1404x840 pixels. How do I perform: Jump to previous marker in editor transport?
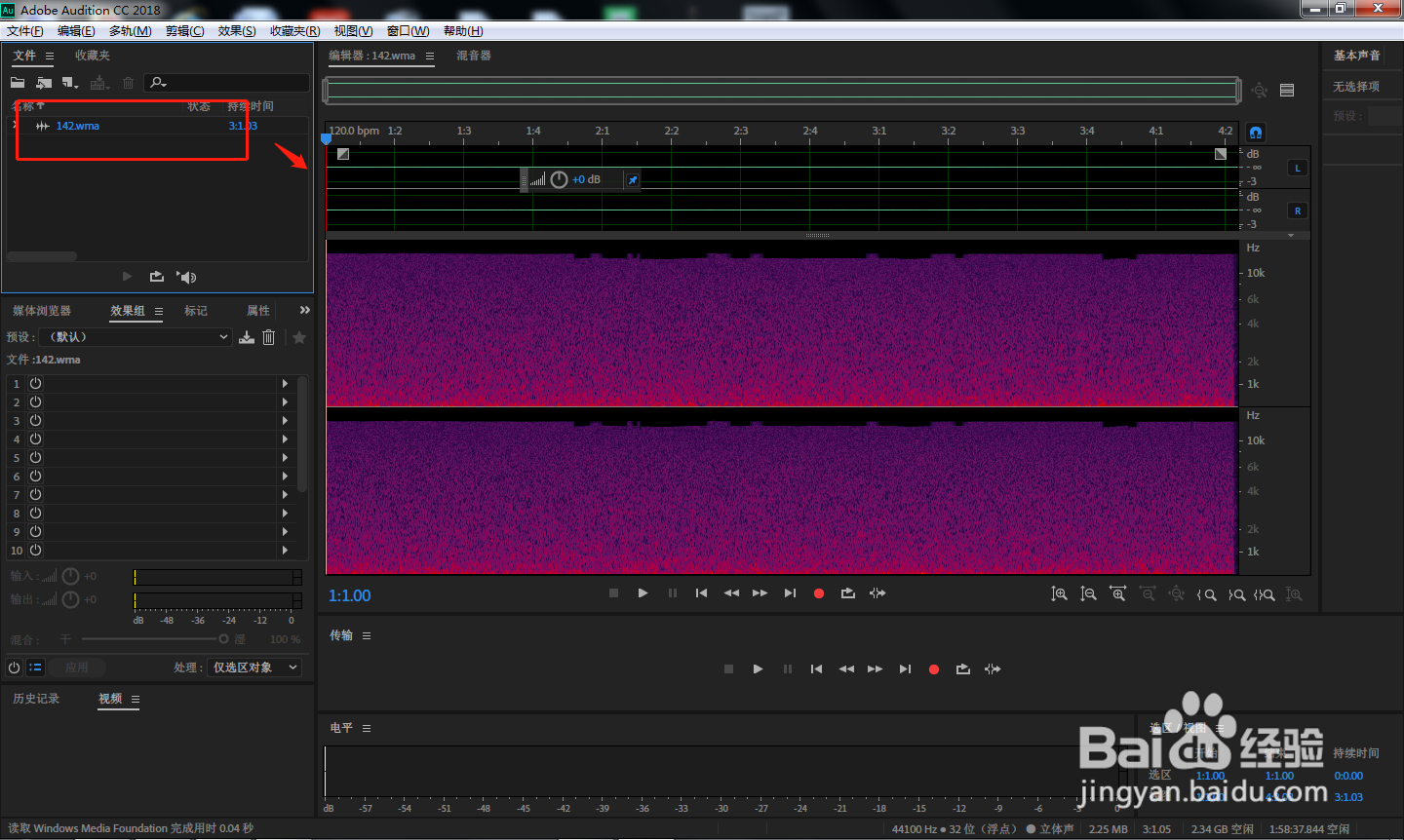pyautogui.click(x=701, y=592)
